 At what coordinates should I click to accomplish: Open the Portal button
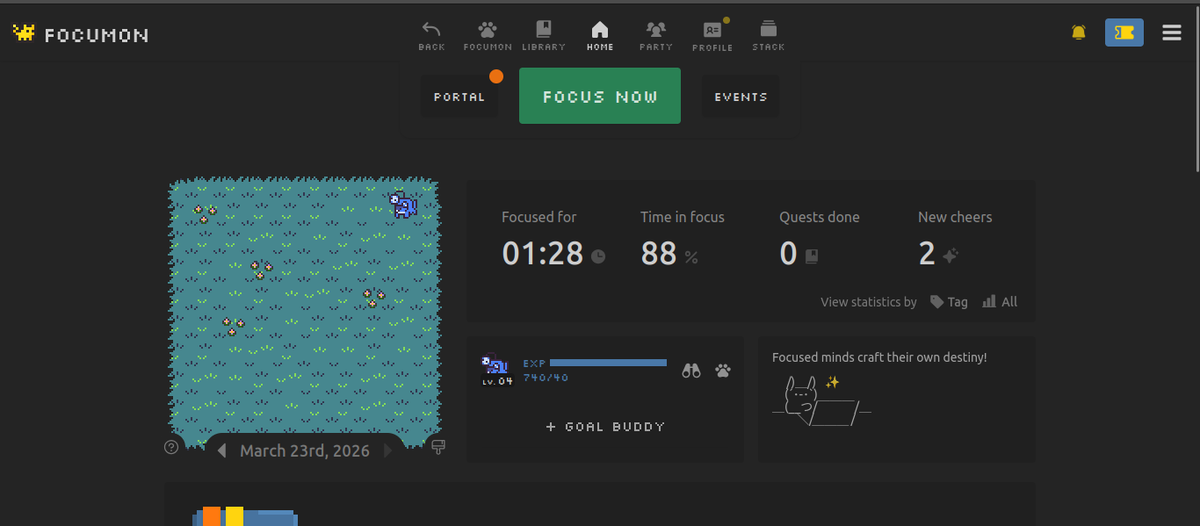pos(459,97)
